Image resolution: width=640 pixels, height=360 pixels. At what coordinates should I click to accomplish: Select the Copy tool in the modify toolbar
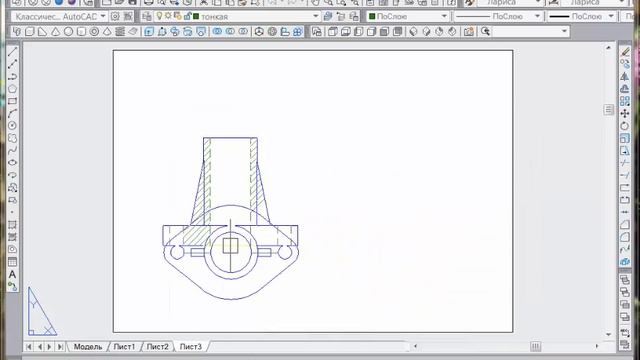click(x=625, y=64)
